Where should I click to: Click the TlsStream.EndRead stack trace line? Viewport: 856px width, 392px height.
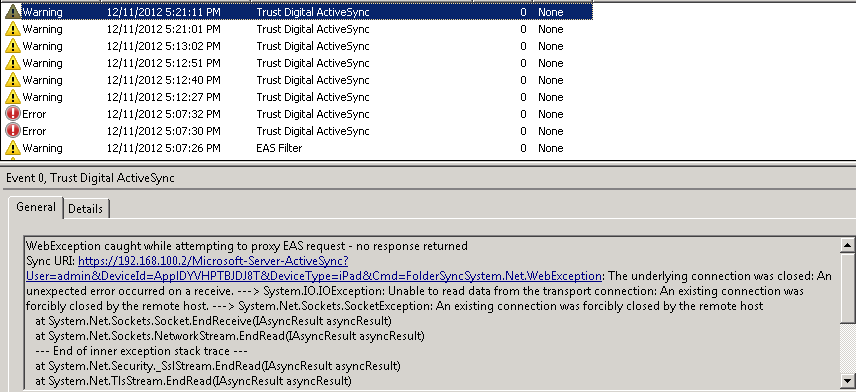[x=193, y=380]
